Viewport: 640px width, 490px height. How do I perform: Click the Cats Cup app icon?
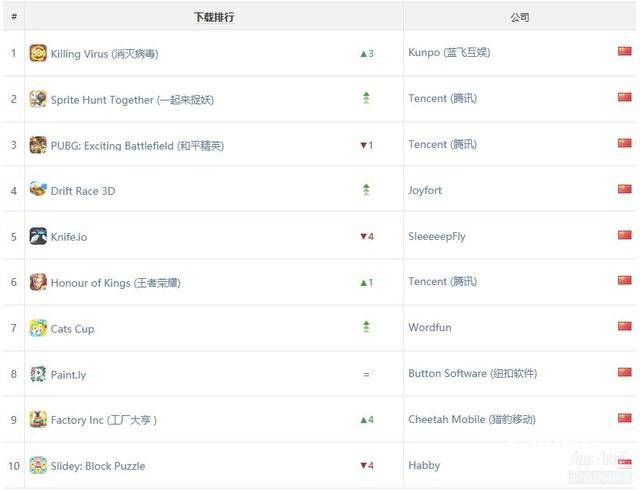click(x=38, y=328)
